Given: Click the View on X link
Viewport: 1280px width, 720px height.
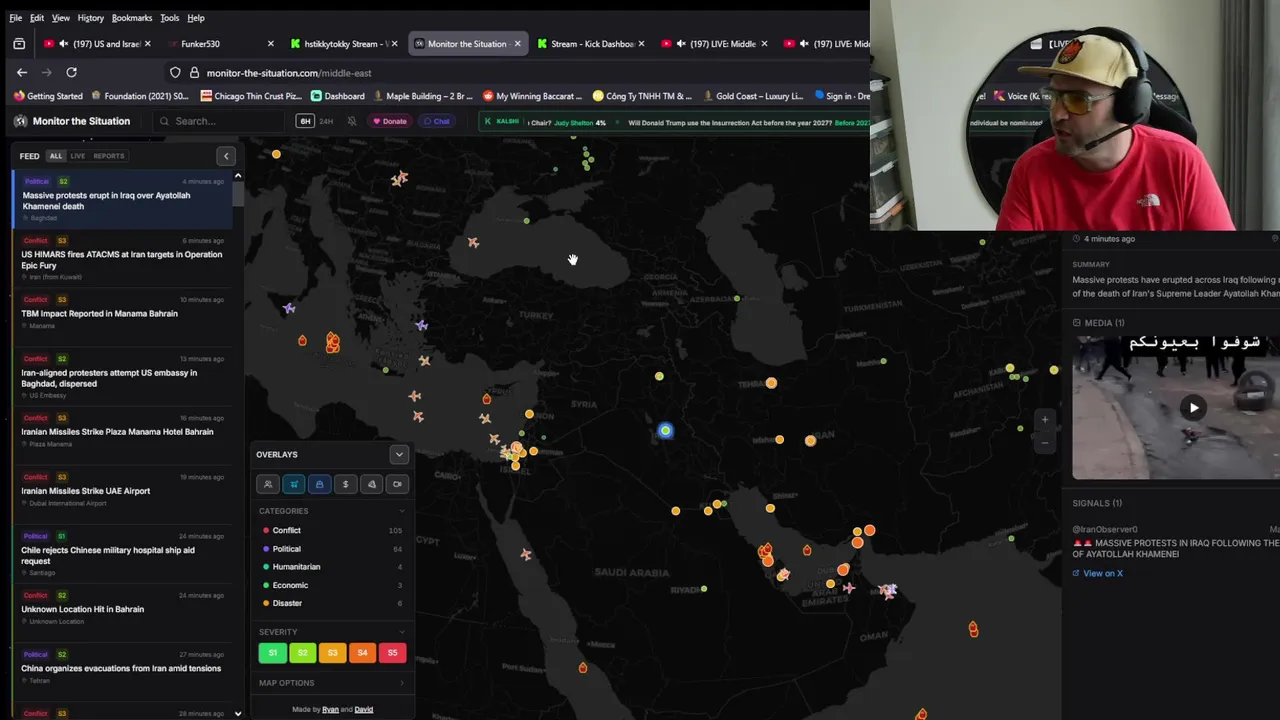Looking at the screenshot, I should point(1098,573).
